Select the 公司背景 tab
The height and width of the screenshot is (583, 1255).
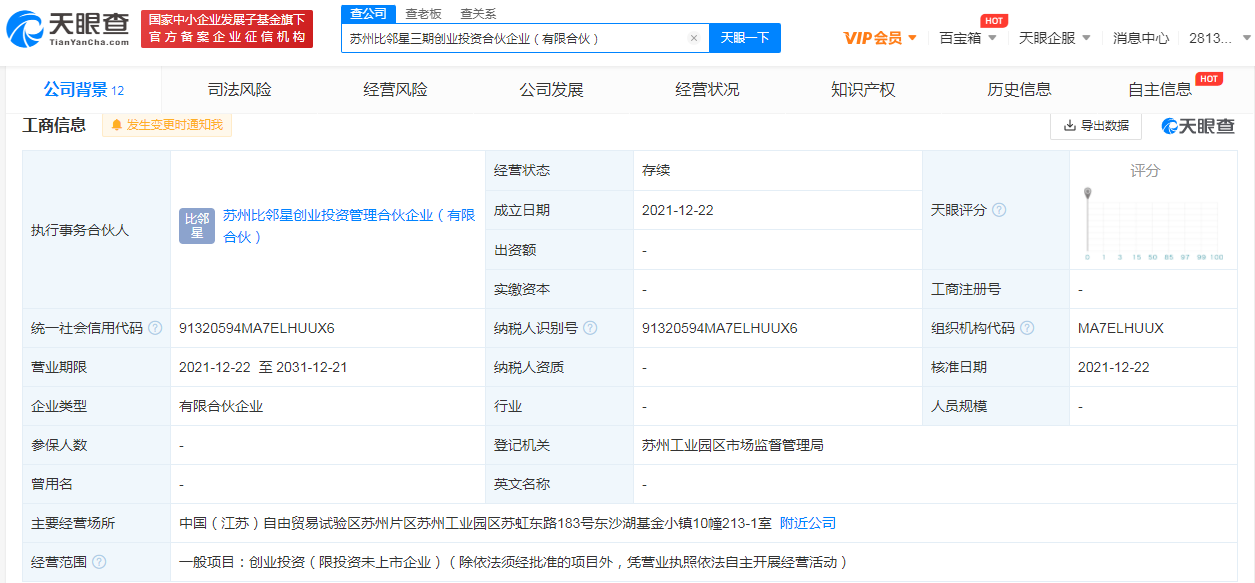click(84, 90)
